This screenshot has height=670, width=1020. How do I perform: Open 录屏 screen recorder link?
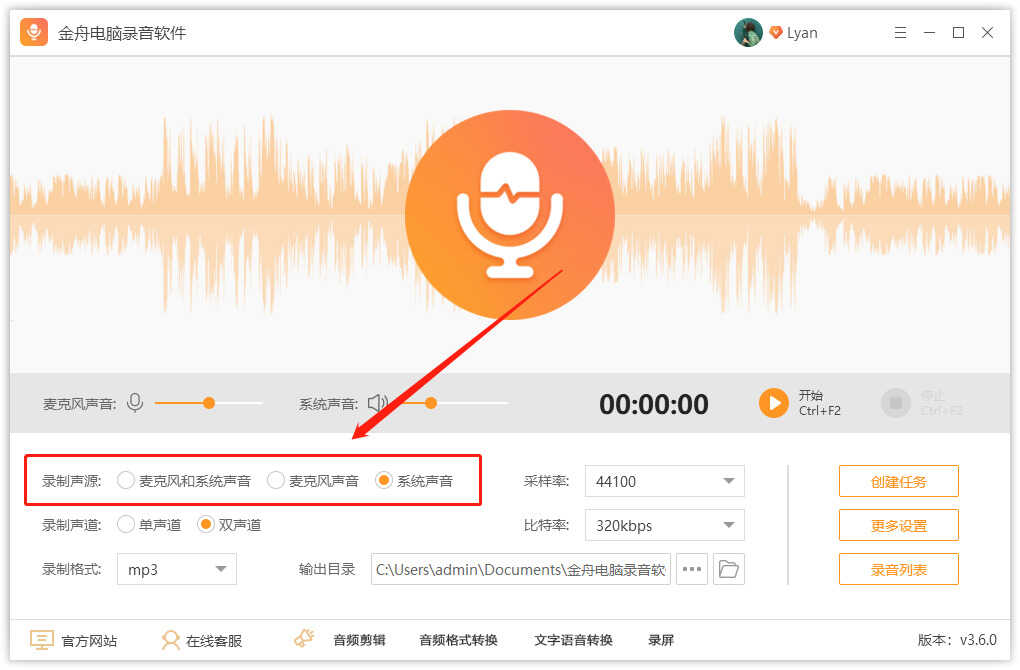pos(660,640)
